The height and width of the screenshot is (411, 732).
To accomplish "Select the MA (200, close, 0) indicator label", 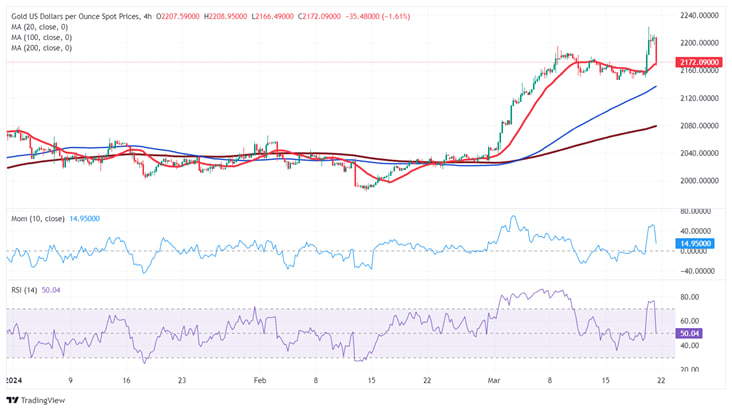I will [42, 48].
